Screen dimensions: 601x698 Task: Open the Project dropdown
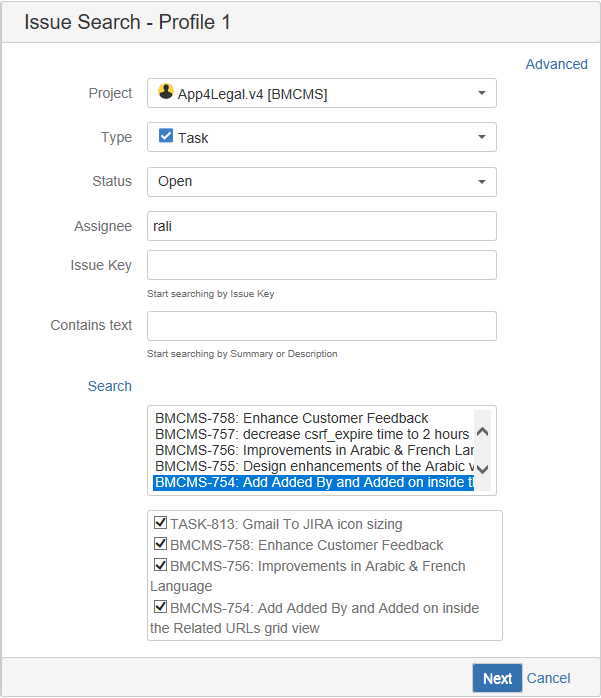[x=322, y=93]
